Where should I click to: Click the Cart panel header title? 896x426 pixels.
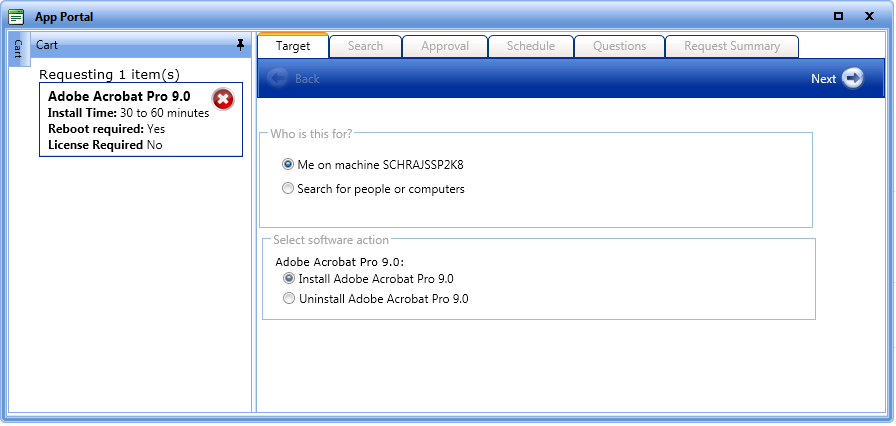47,45
